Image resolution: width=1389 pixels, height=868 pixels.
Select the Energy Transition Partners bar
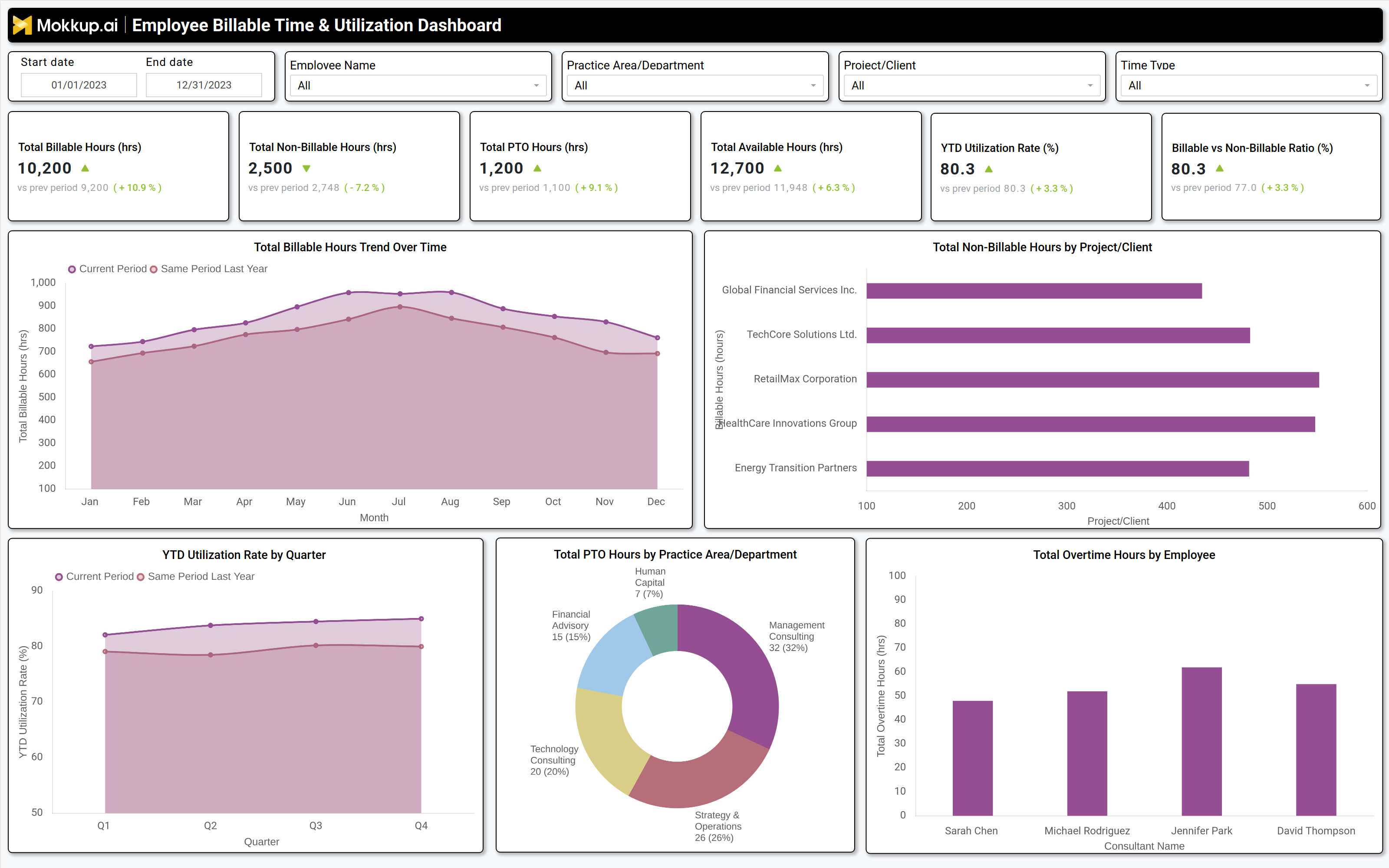point(1057,468)
